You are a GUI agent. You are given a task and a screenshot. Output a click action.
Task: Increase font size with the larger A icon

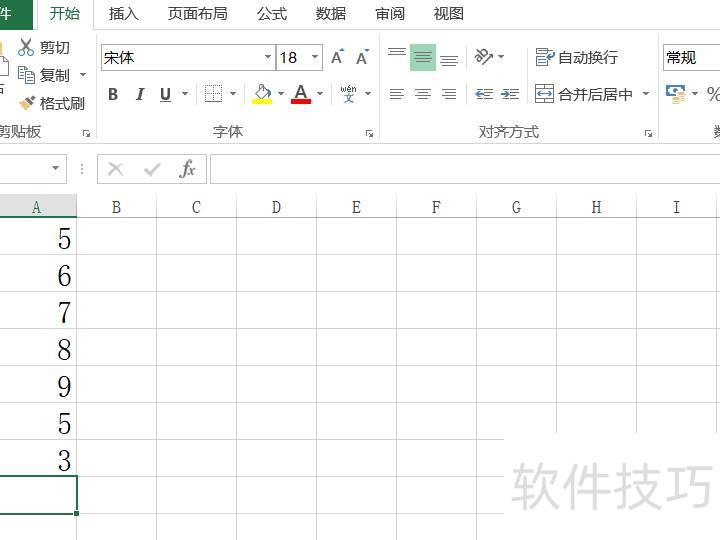(x=337, y=57)
